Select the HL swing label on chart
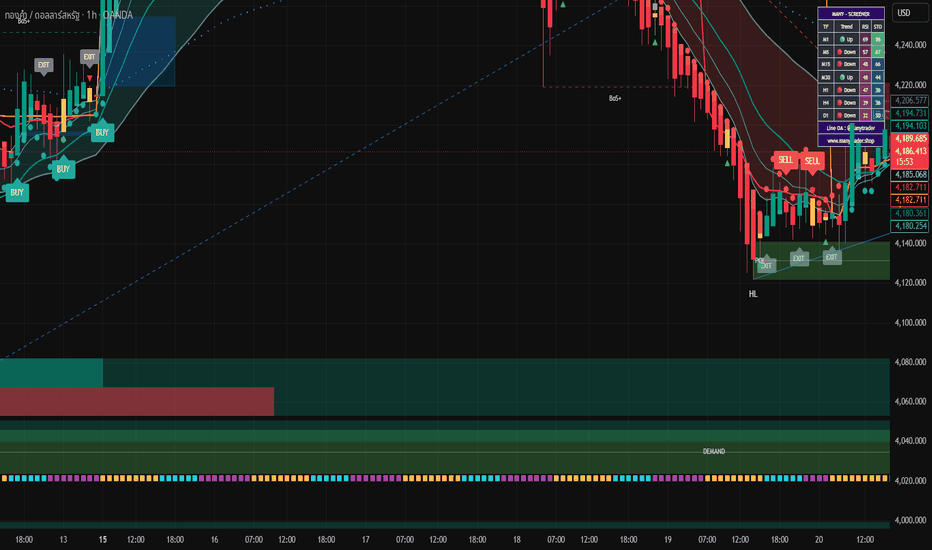This screenshot has height=550, width=932. coord(753,294)
